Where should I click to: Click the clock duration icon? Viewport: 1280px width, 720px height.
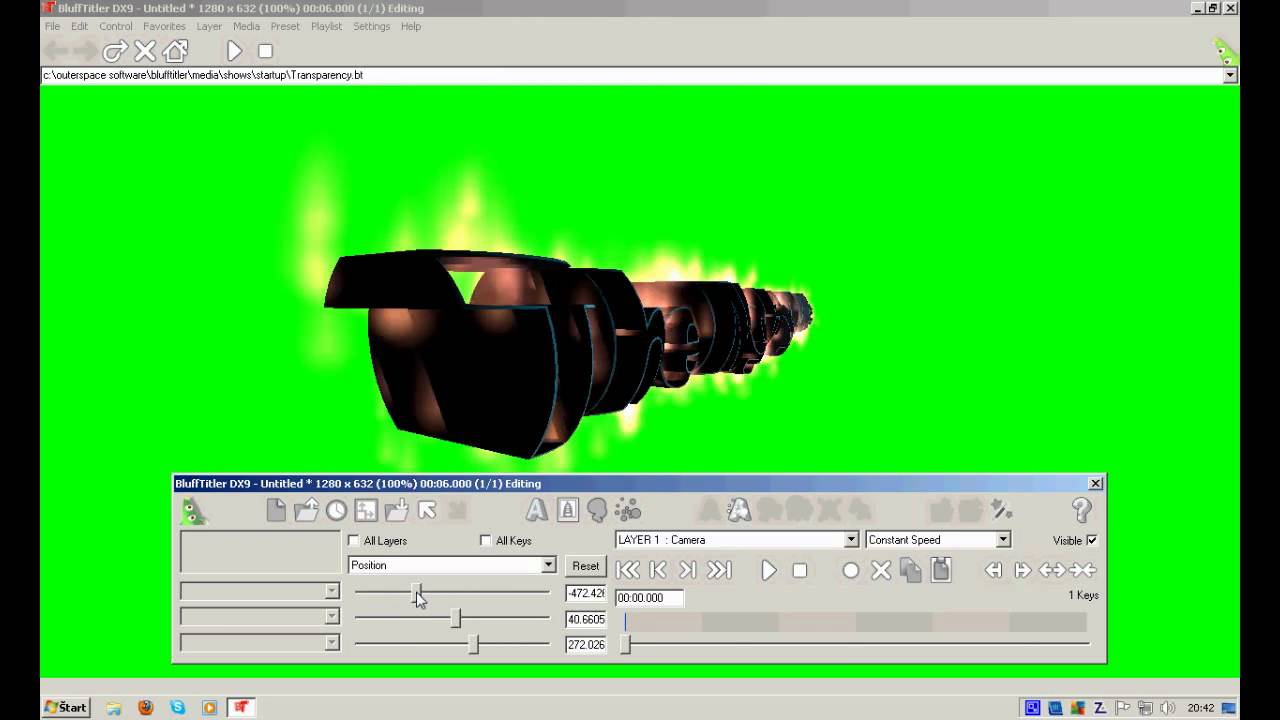336,510
